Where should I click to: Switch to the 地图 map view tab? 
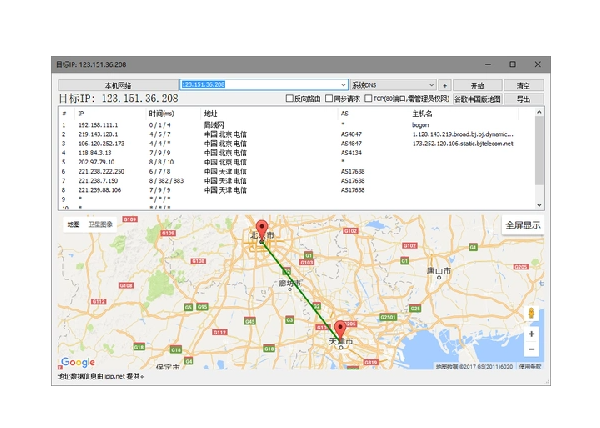pyautogui.click(x=73, y=225)
